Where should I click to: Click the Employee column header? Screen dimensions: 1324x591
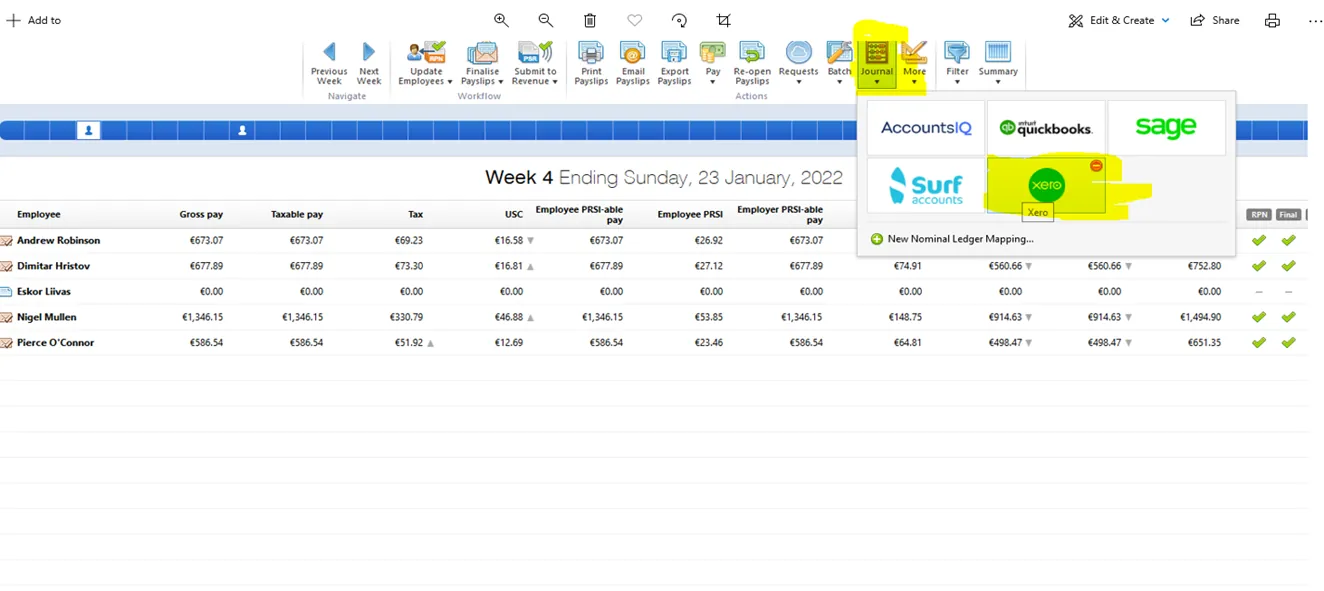(38, 214)
